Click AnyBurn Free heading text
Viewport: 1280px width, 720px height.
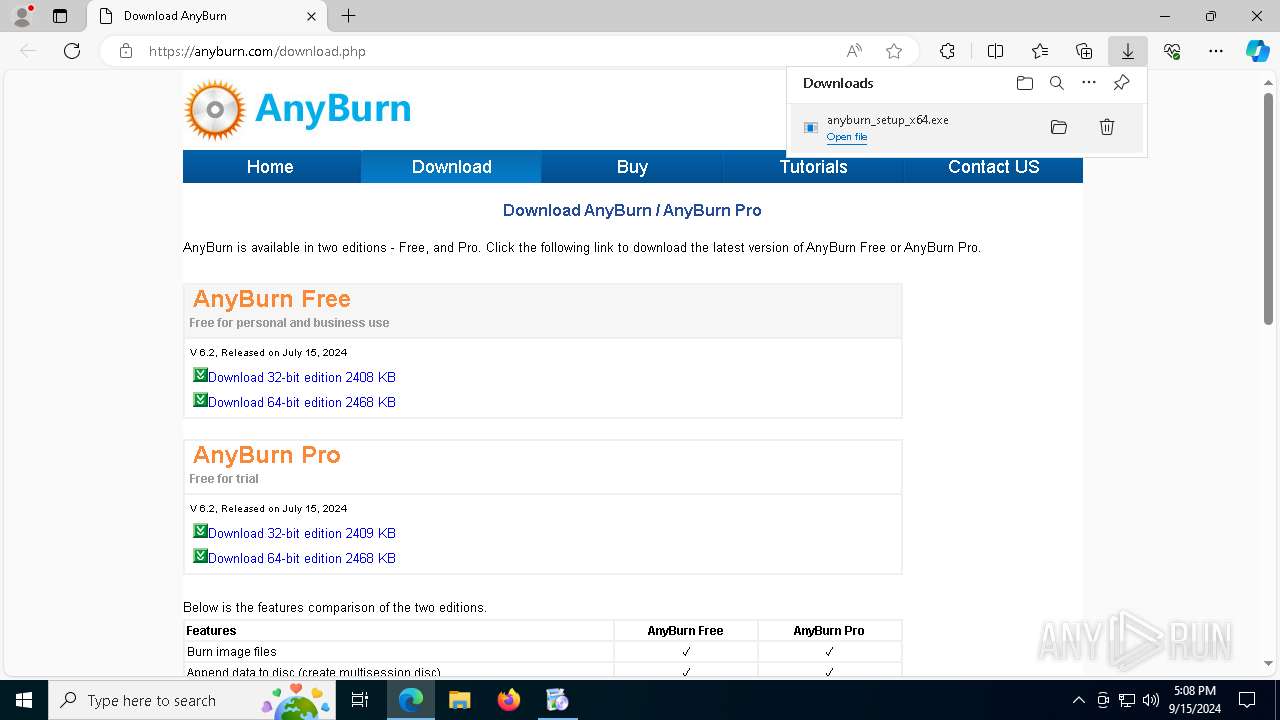pos(271,299)
